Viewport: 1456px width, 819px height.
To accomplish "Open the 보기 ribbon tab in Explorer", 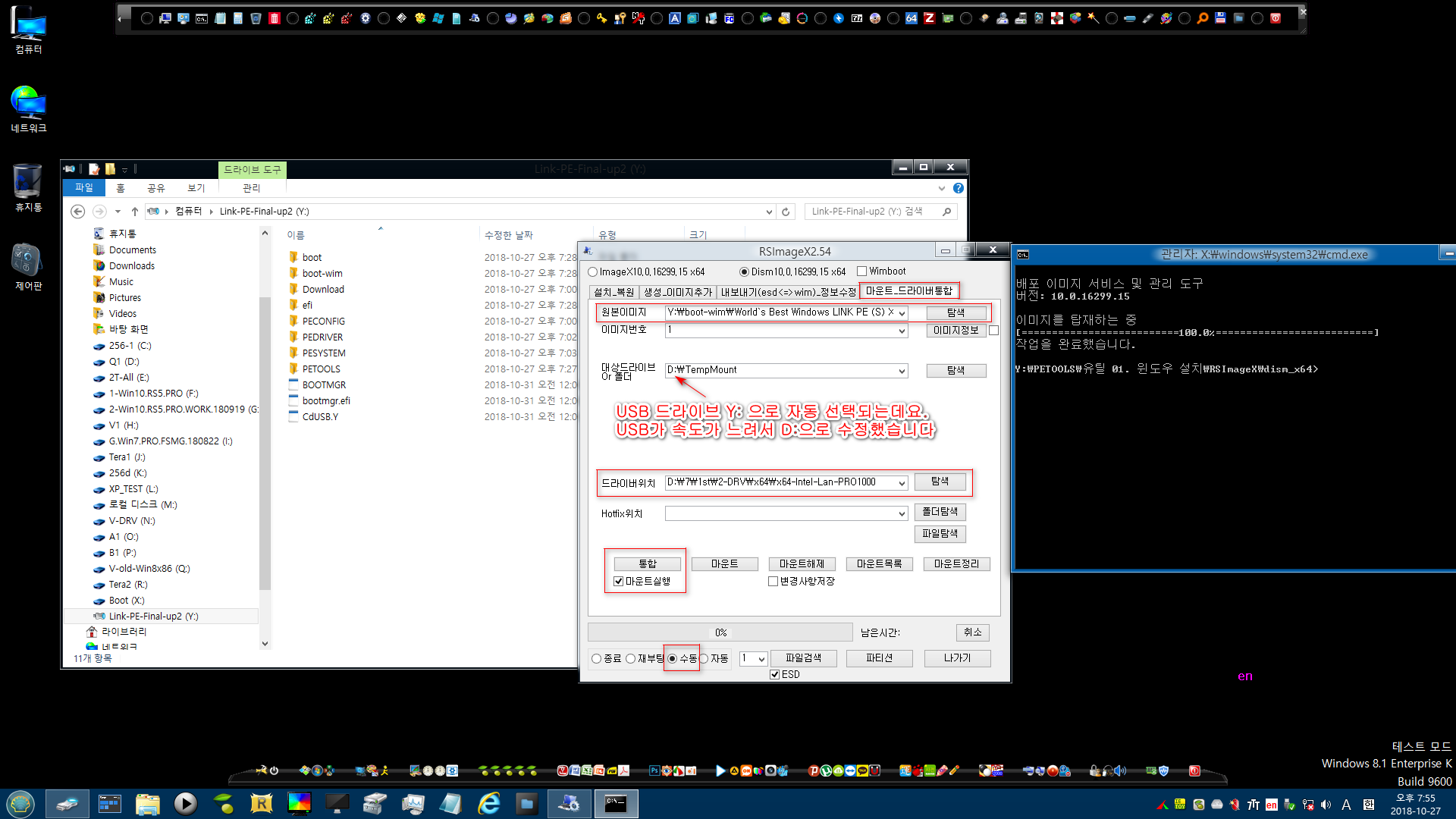I will click(x=196, y=188).
